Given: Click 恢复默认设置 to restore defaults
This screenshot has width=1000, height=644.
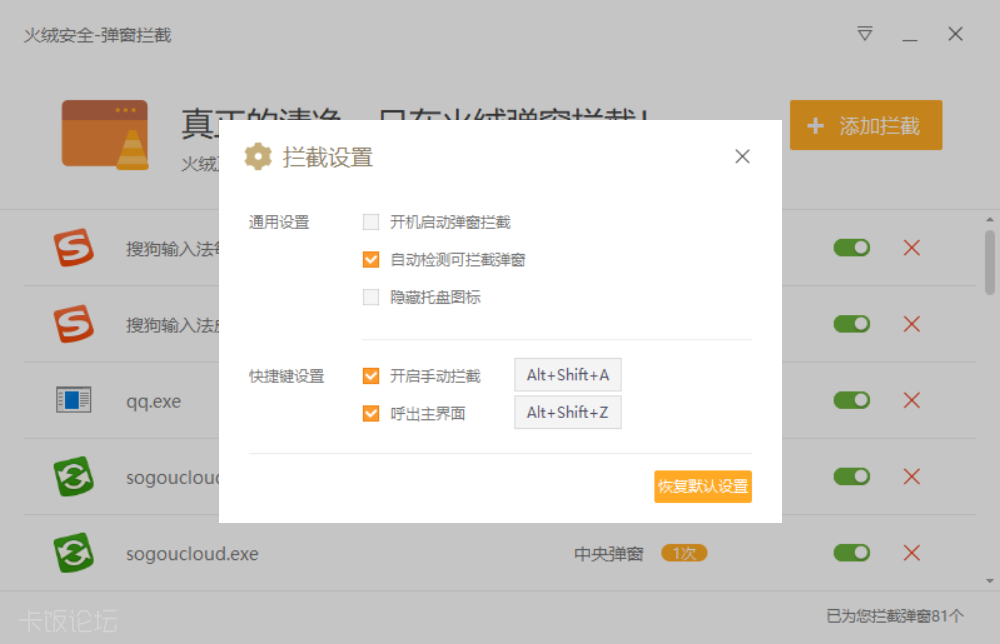Looking at the screenshot, I should pyautogui.click(x=703, y=487).
